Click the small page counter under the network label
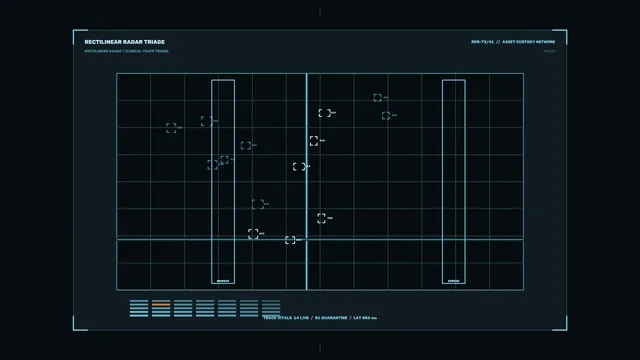Screen dimensions: 640x360 pos(550,51)
